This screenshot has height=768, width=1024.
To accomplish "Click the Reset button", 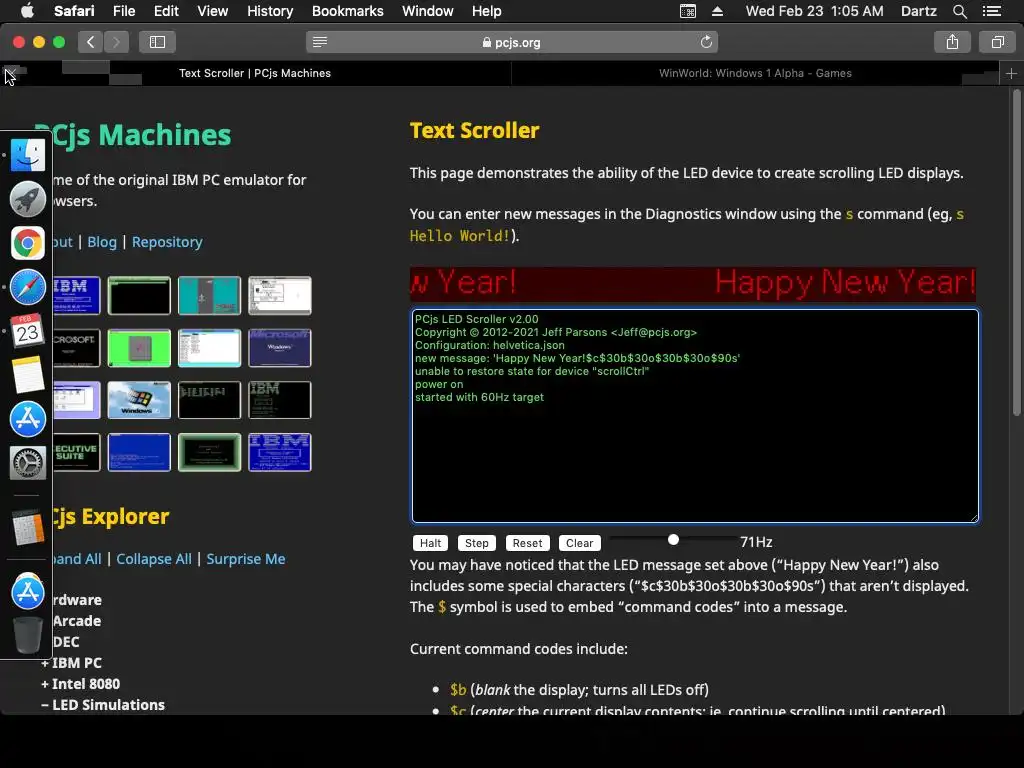I will (x=527, y=543).
